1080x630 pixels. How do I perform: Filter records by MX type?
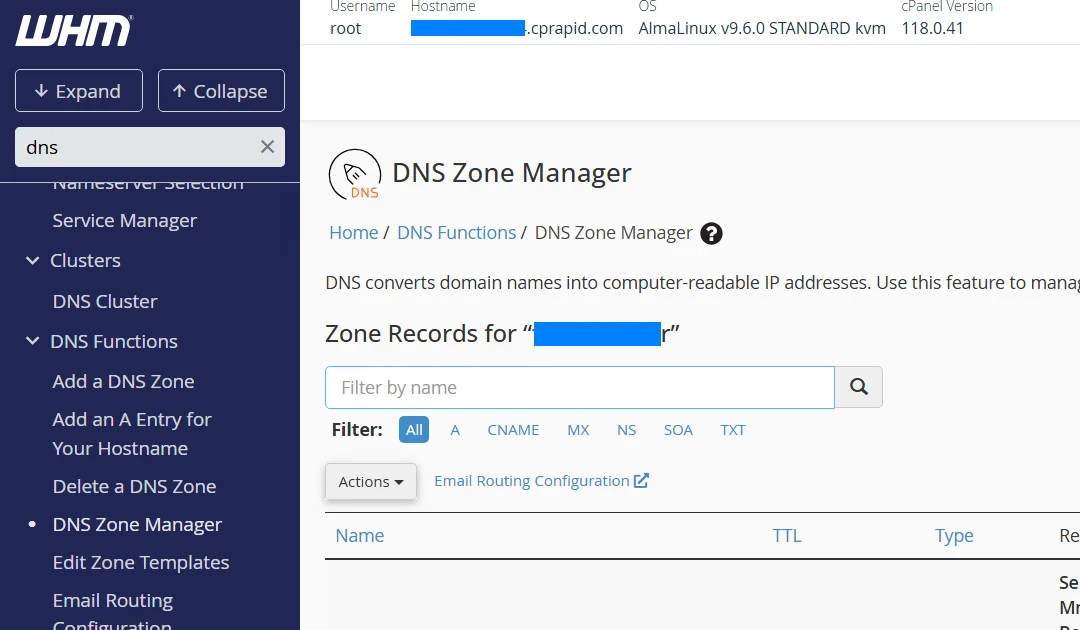click(578, 430)
